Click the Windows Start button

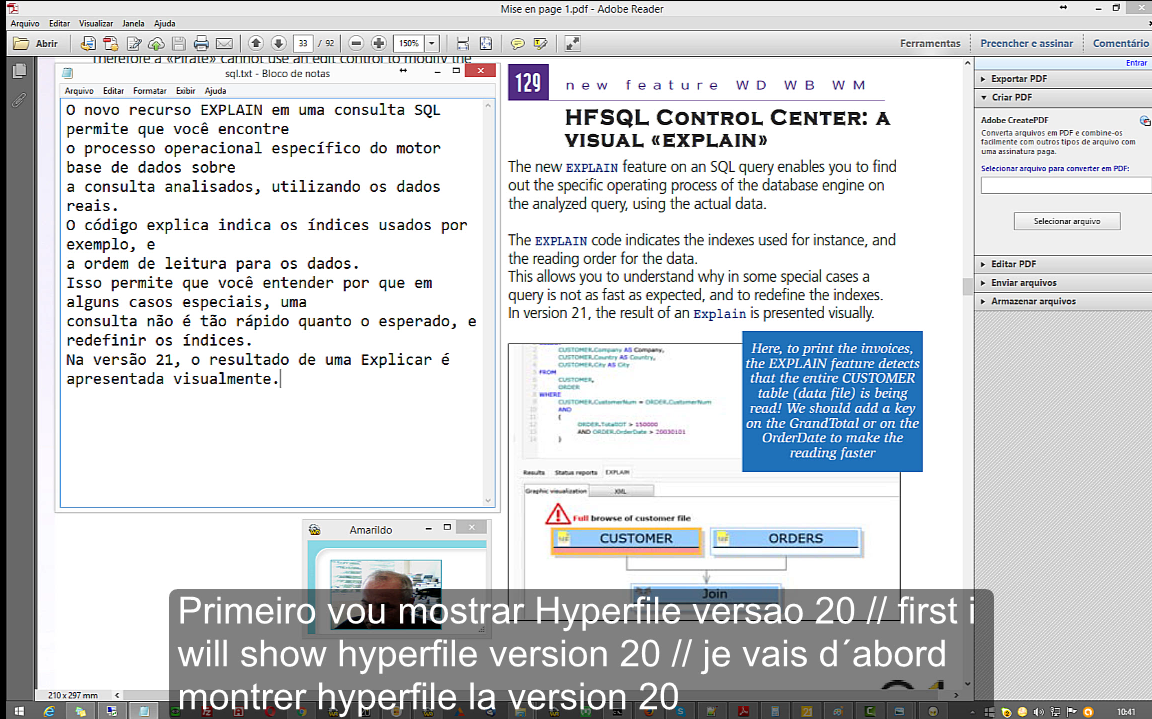coord(18,711)
